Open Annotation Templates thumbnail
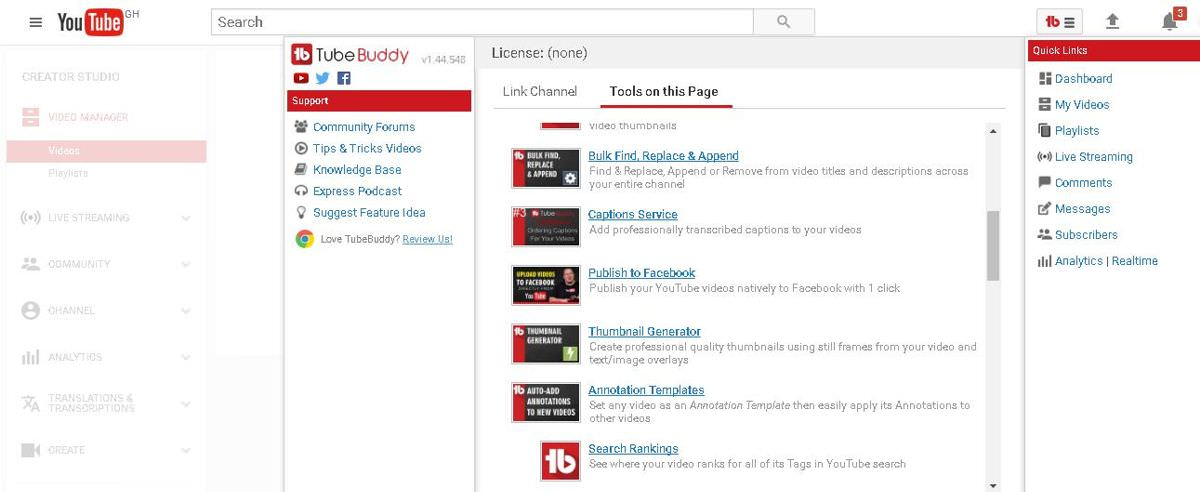Viewport: 1200px width, 492px height. [546, 402]
